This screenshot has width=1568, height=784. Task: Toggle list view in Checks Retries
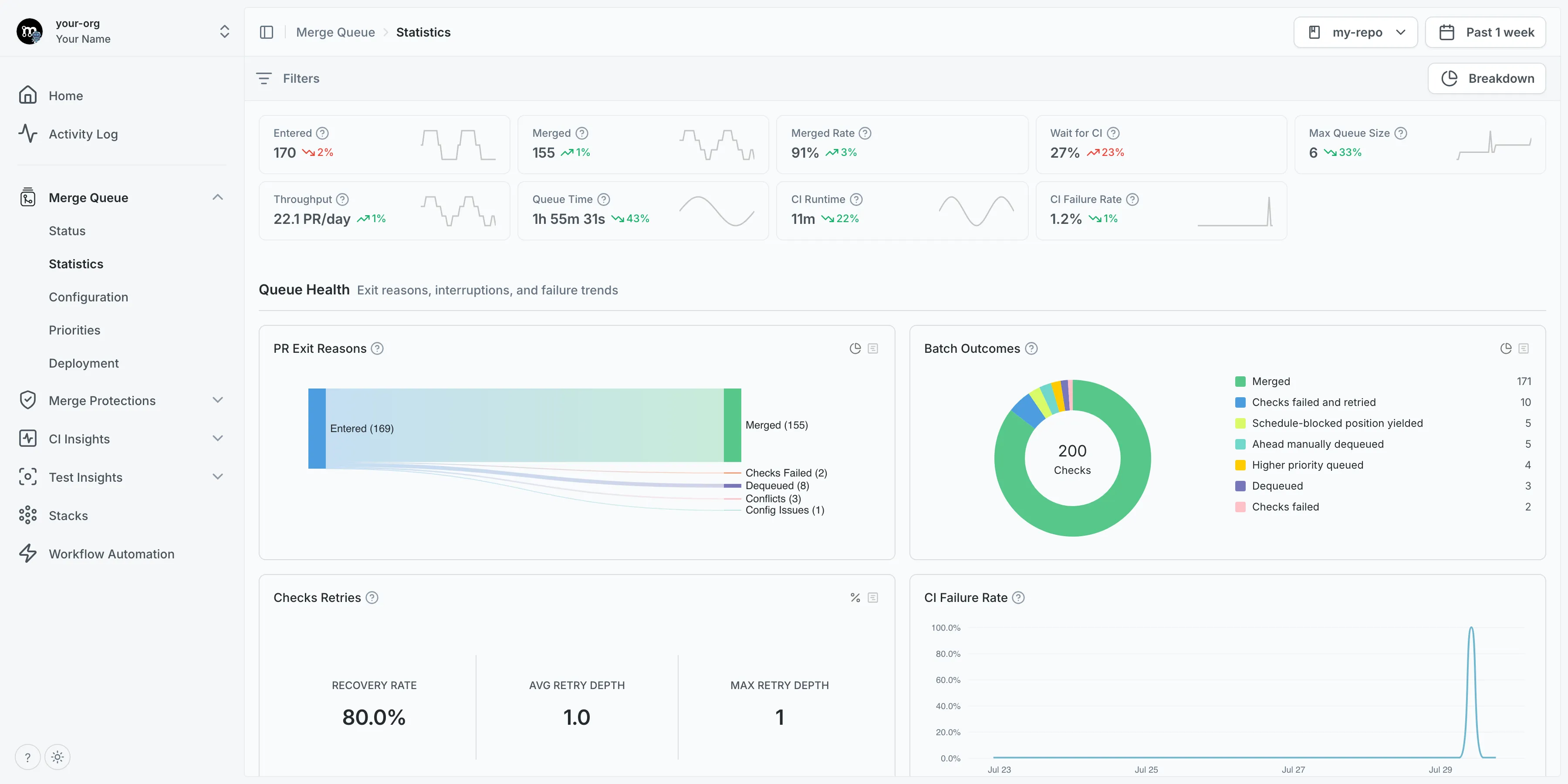pyautogui.click(x=873, y=598)
